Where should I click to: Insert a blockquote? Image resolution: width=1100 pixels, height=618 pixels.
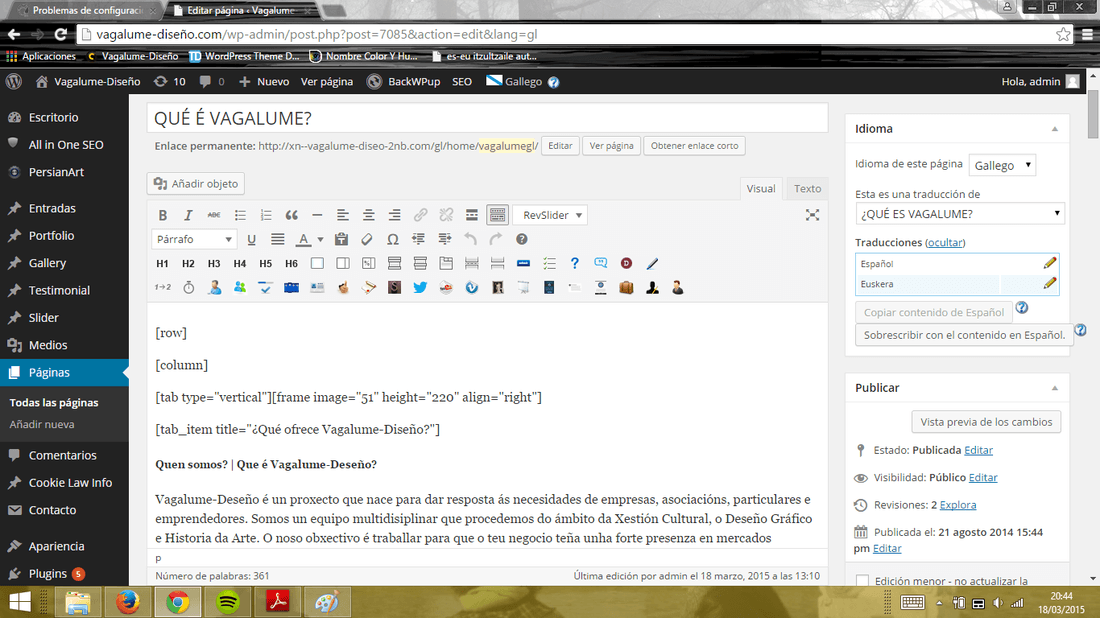pyautogui.click(x=291, y=215)
